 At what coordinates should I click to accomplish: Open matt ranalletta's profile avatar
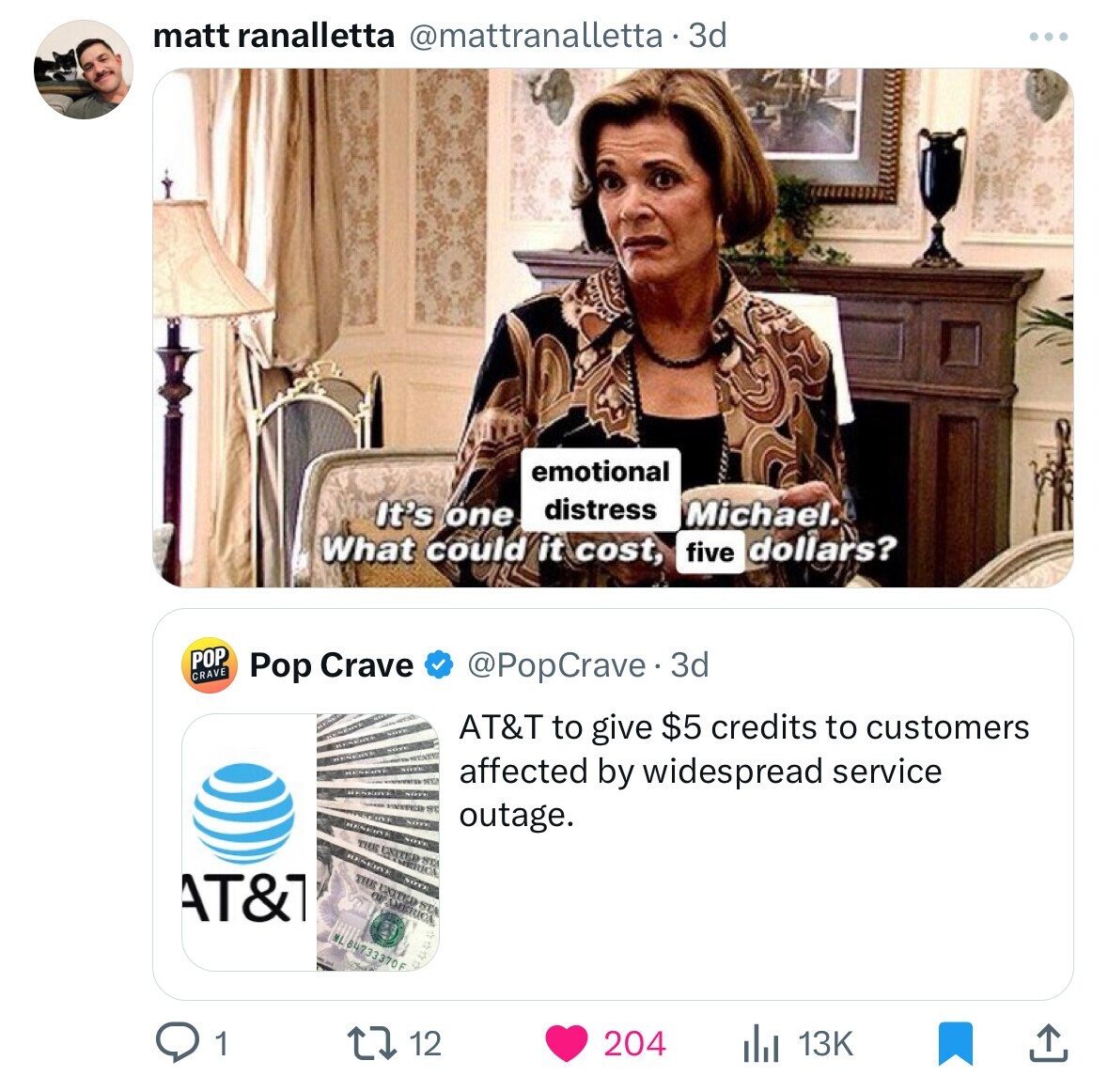(84, 70)
